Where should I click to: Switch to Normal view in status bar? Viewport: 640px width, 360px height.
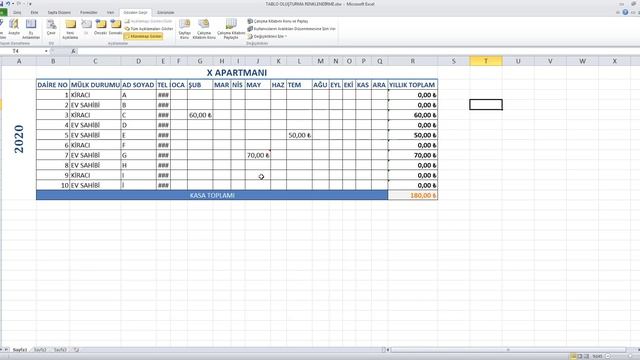(x=573, y=356)
